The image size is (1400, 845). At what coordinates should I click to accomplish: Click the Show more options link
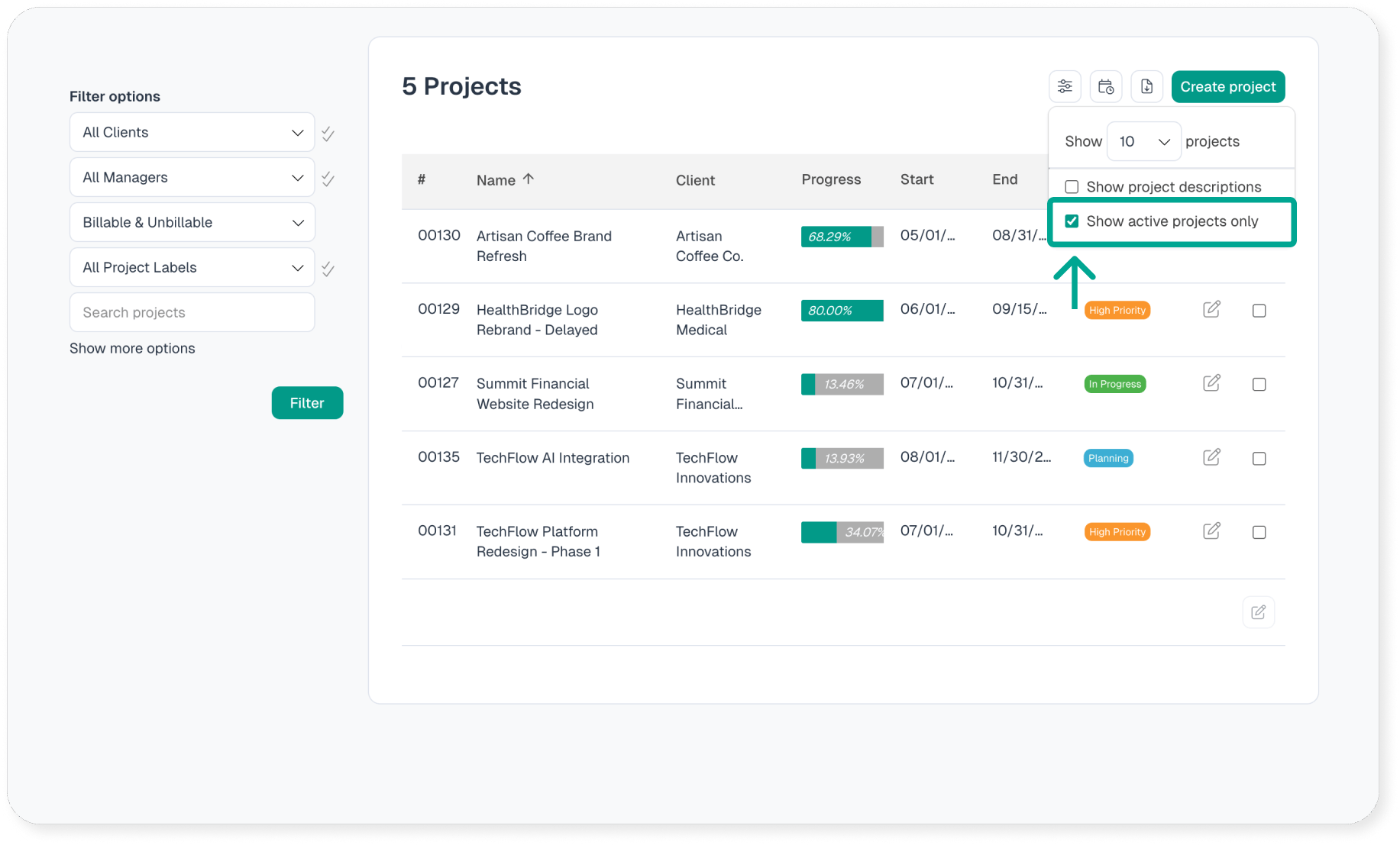[132, 349]
